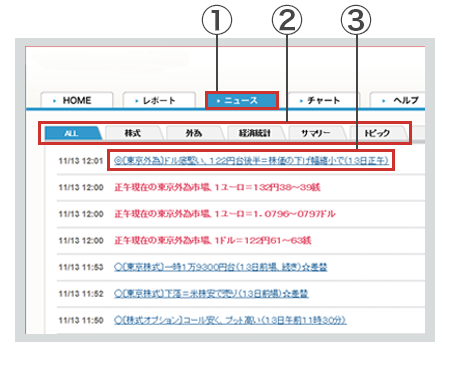This screenshot has width=450, height=380.
Task: Click the 11/13 11:52 timestamp
Action: point(81,294)
